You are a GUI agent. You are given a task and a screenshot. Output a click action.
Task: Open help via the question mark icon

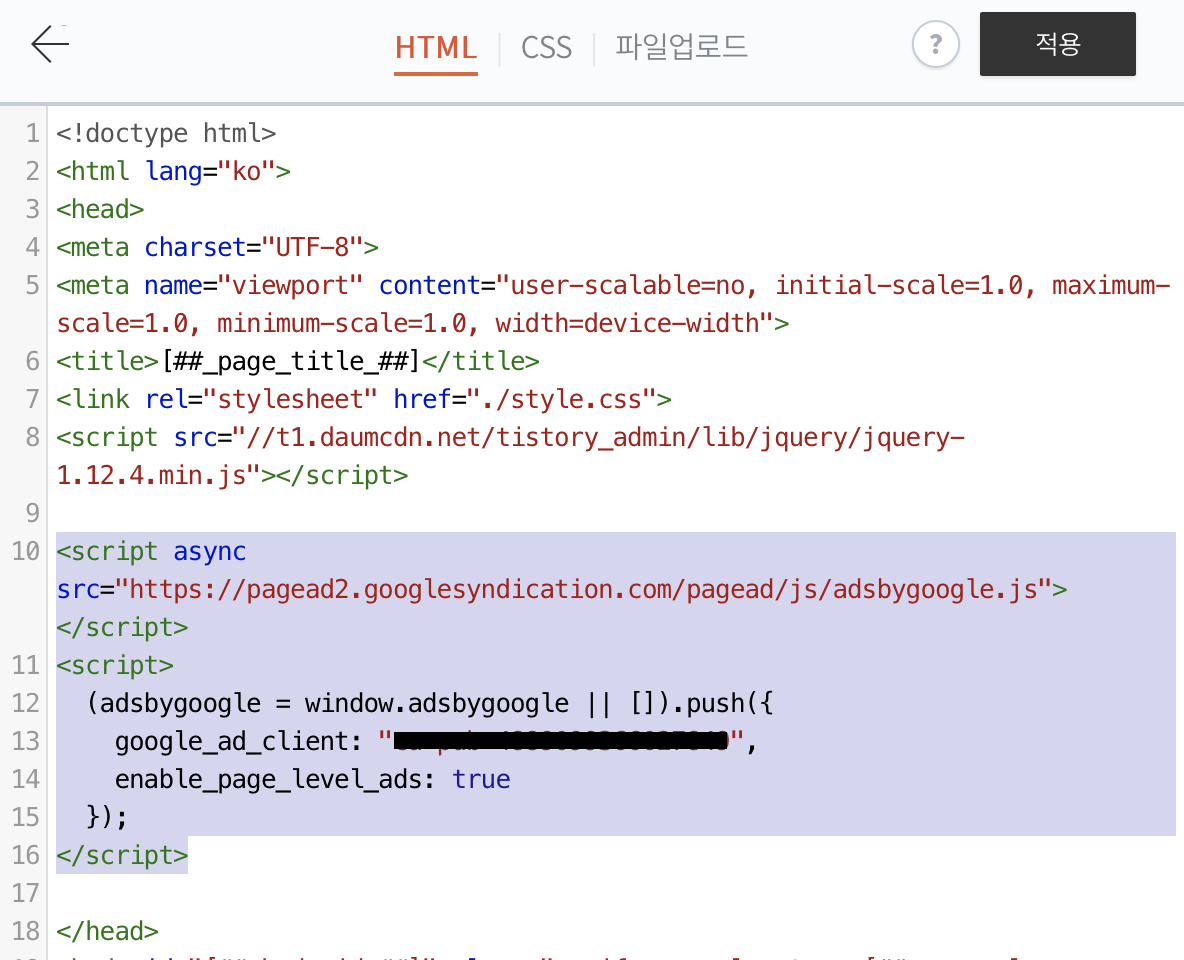pos(936,45)
